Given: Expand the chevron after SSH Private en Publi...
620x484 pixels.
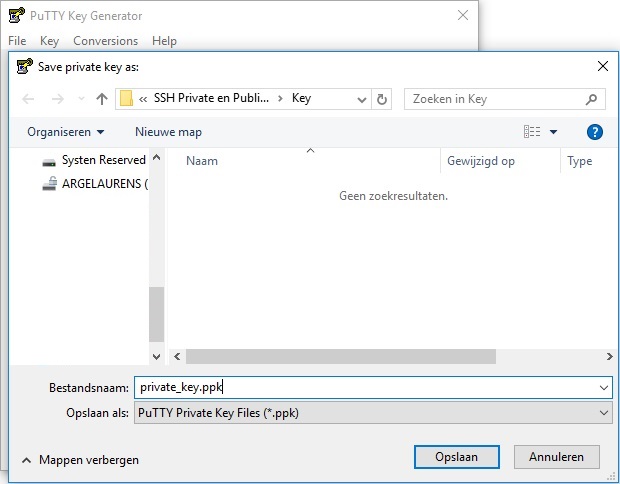Looking at the screenshot, I should pyautogui.click(x=280, y=98).
